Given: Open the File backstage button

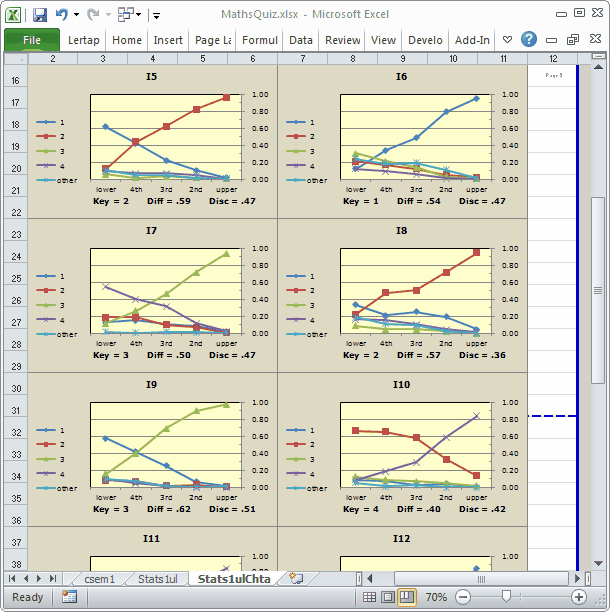Looking at the screenshot, I should point(31,40).
